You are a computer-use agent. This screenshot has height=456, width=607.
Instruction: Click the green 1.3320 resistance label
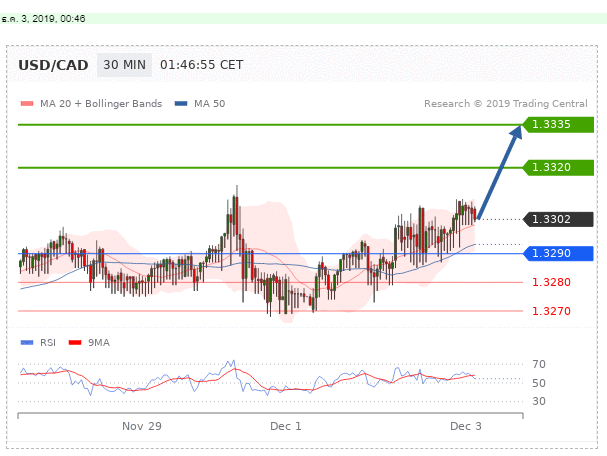[558, 168]
